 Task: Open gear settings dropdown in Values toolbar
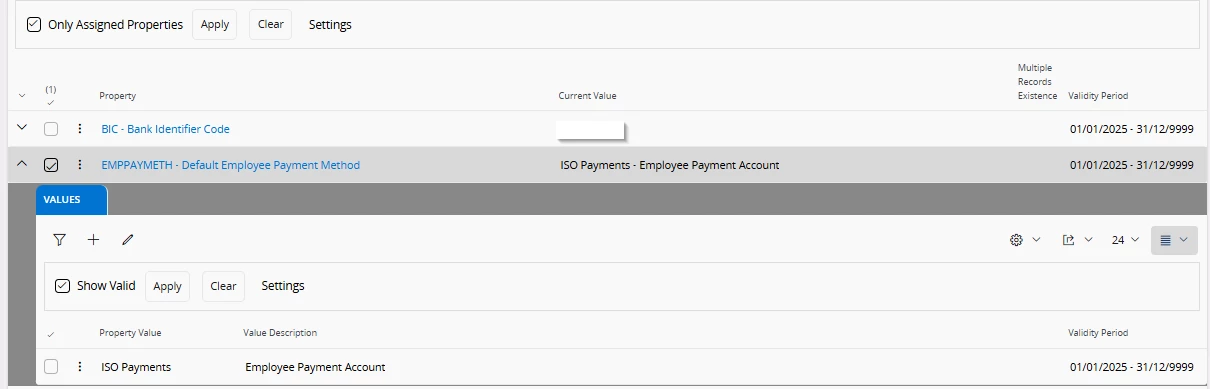click(1026, 240)
